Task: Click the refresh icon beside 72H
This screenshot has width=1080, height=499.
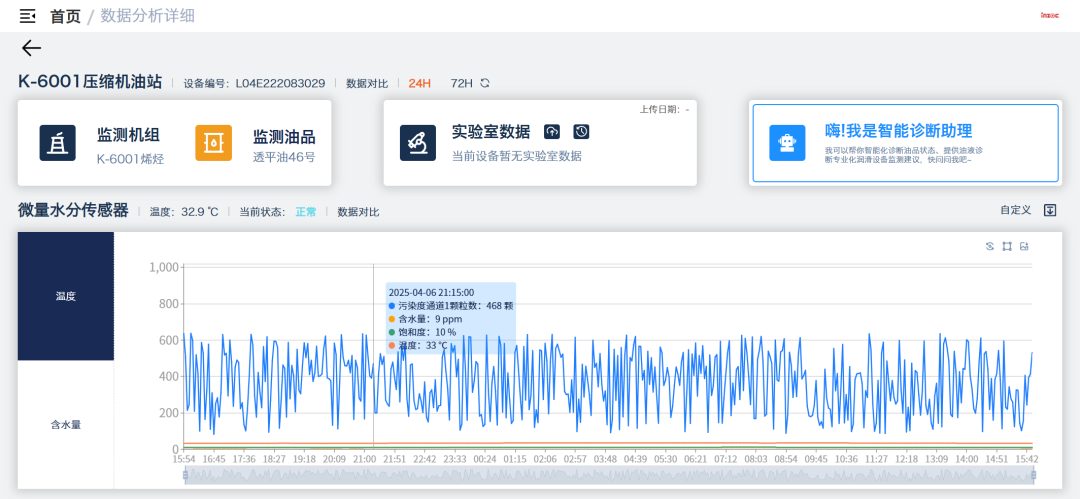Action: [485, 83]
